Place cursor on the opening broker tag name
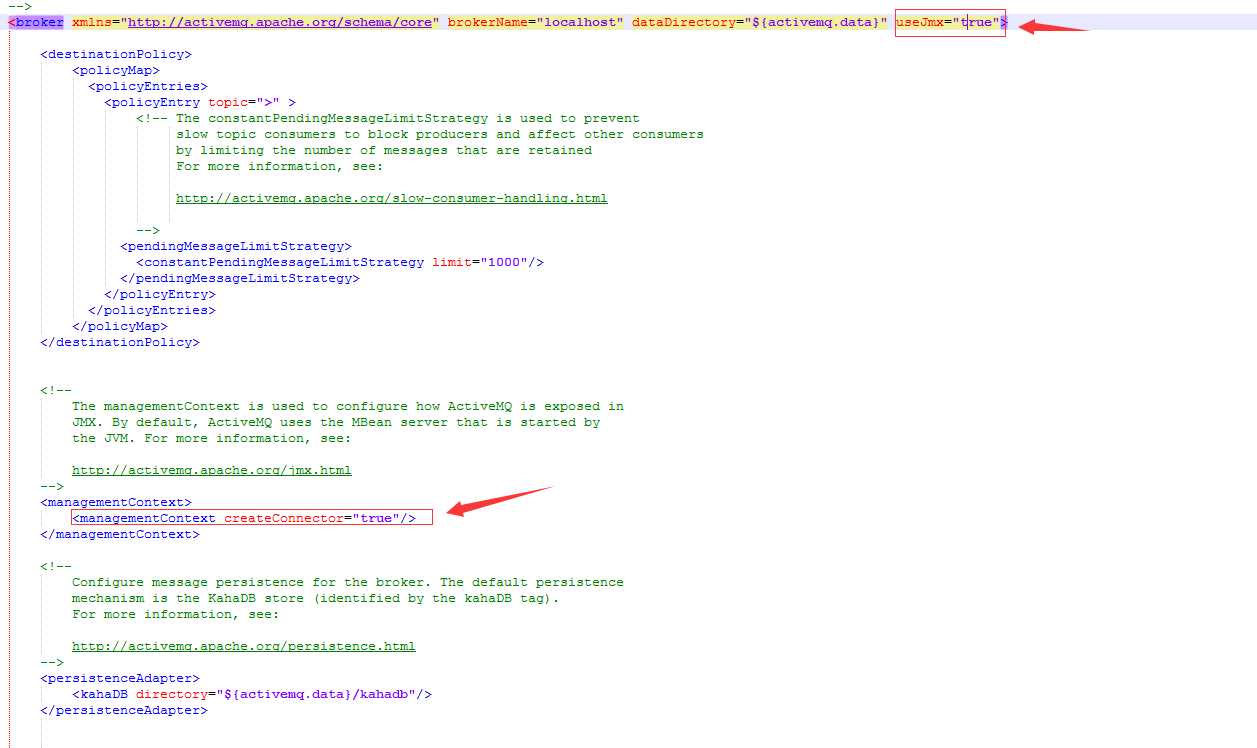The image size is (1257, 748). coord(40,22)
